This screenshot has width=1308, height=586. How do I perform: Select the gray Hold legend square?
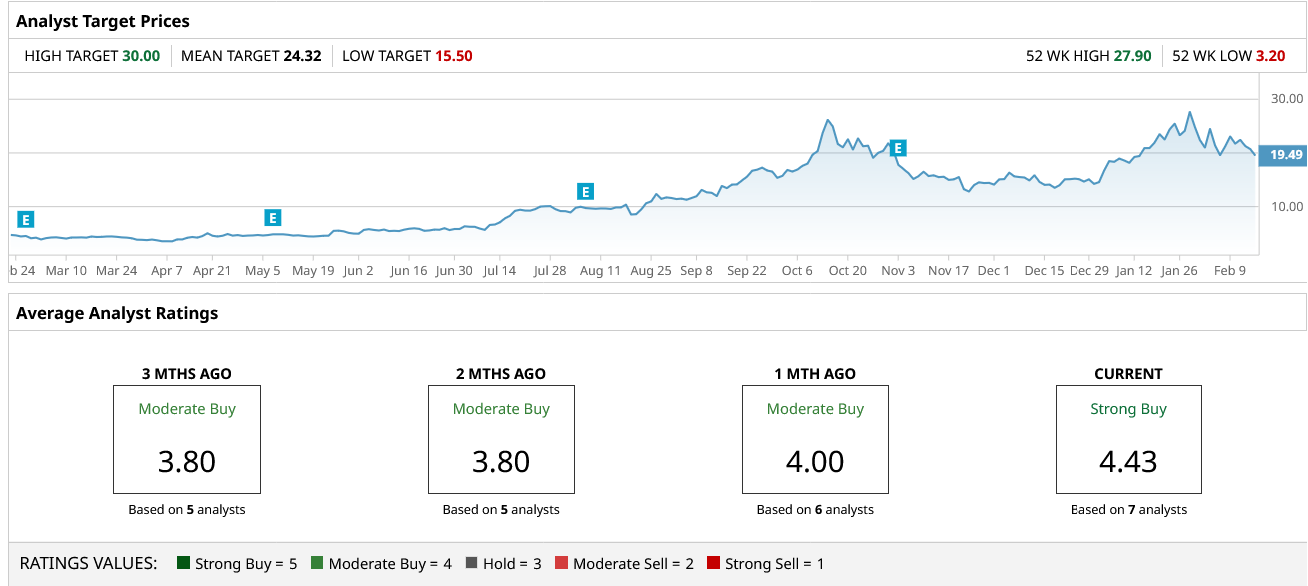pos(471,563)
